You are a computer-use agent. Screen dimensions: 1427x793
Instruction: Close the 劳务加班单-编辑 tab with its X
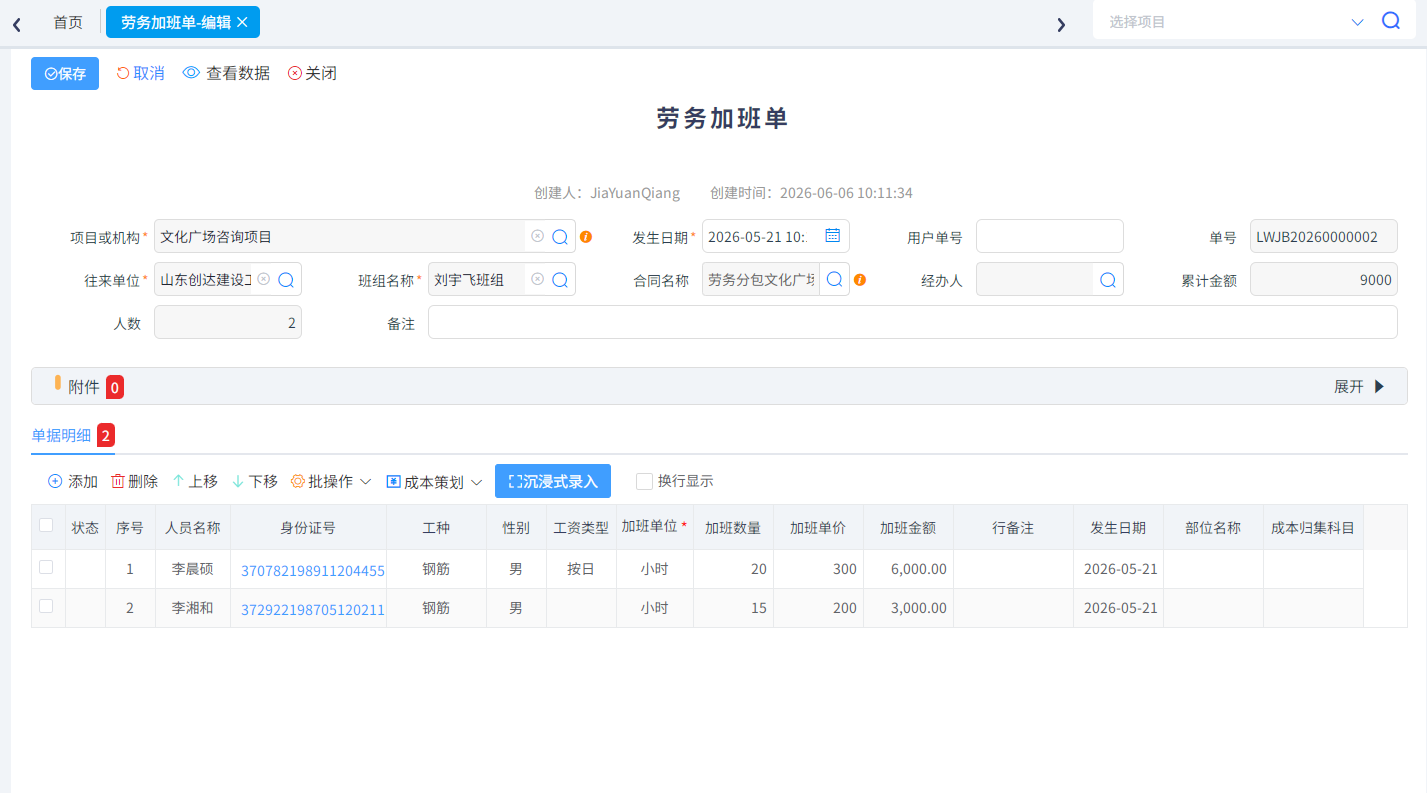(x=242, y=22)
